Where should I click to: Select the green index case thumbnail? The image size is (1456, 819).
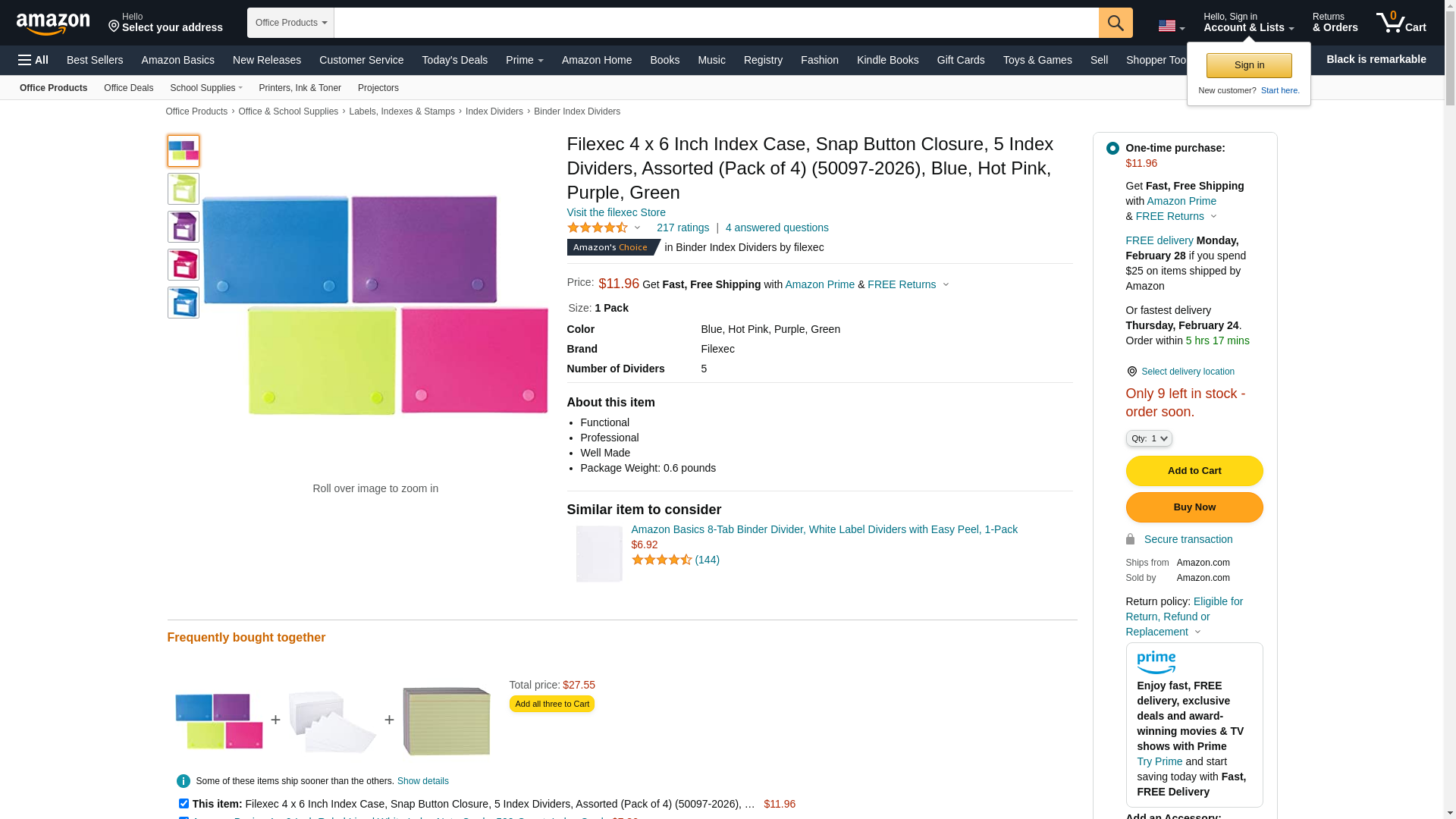pos(184,189)
